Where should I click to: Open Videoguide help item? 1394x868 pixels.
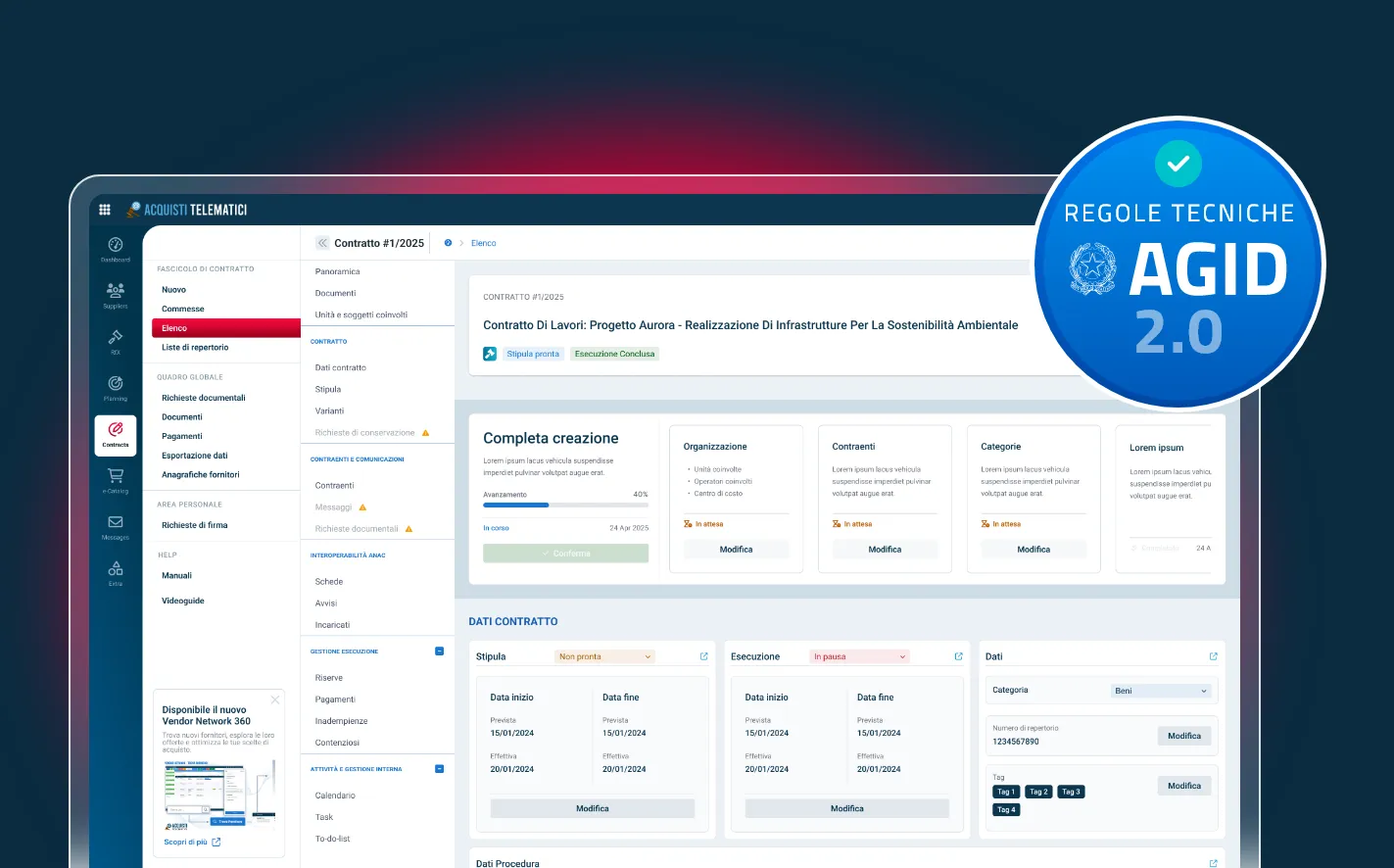183,601
